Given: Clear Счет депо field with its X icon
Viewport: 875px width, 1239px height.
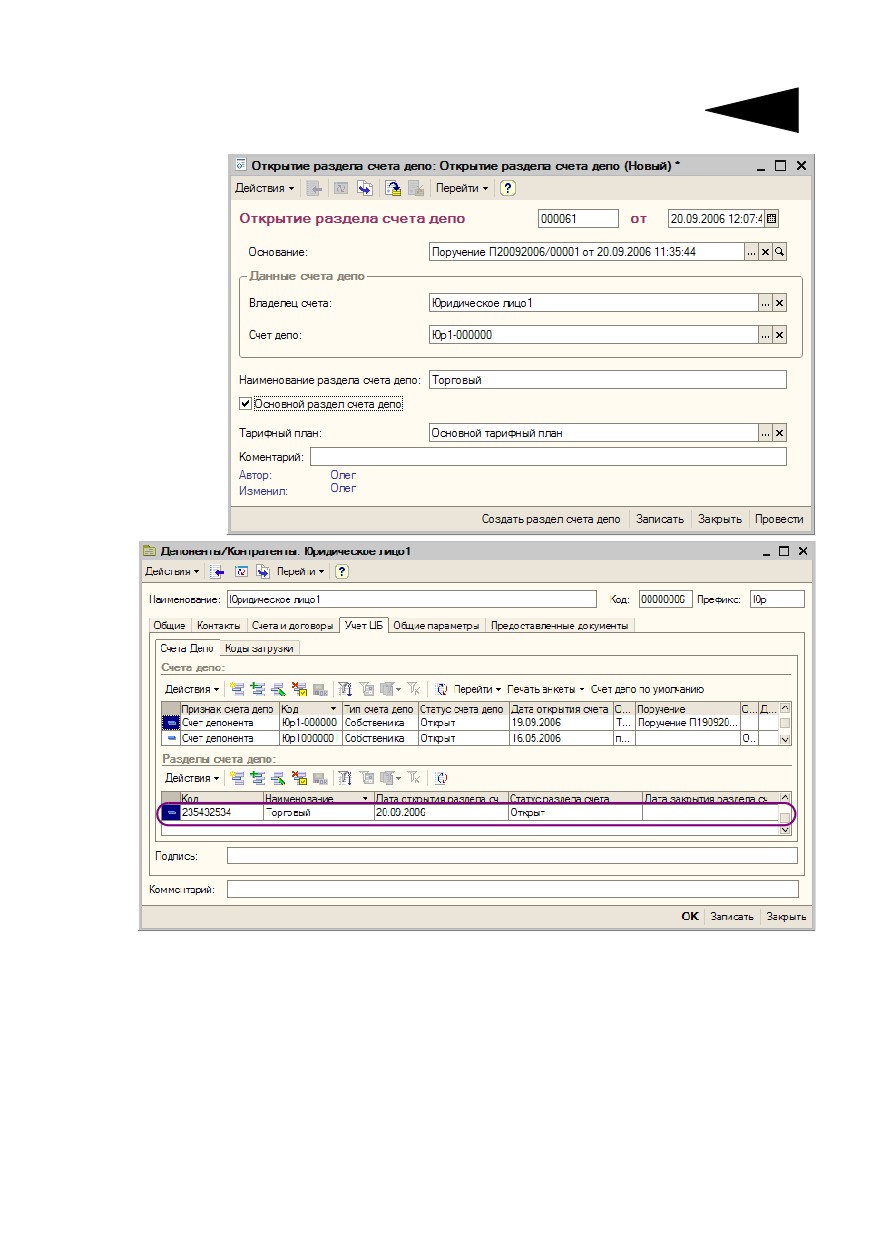Looking at the screenshot, I should pos(780,336).
